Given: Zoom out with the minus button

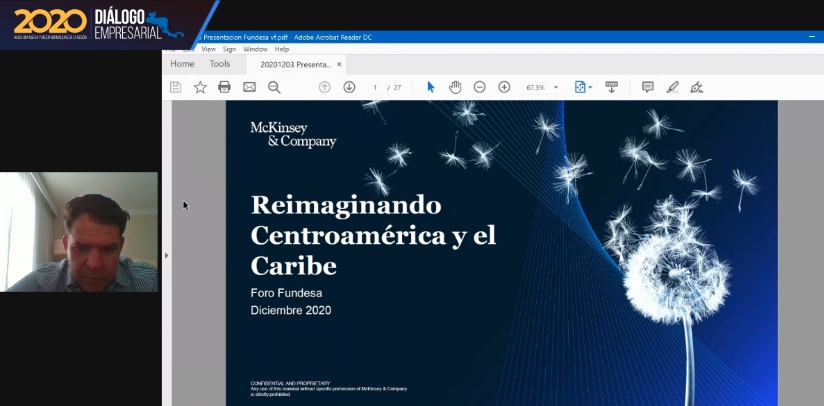Looking at the screenshot, I should (479, 87).
